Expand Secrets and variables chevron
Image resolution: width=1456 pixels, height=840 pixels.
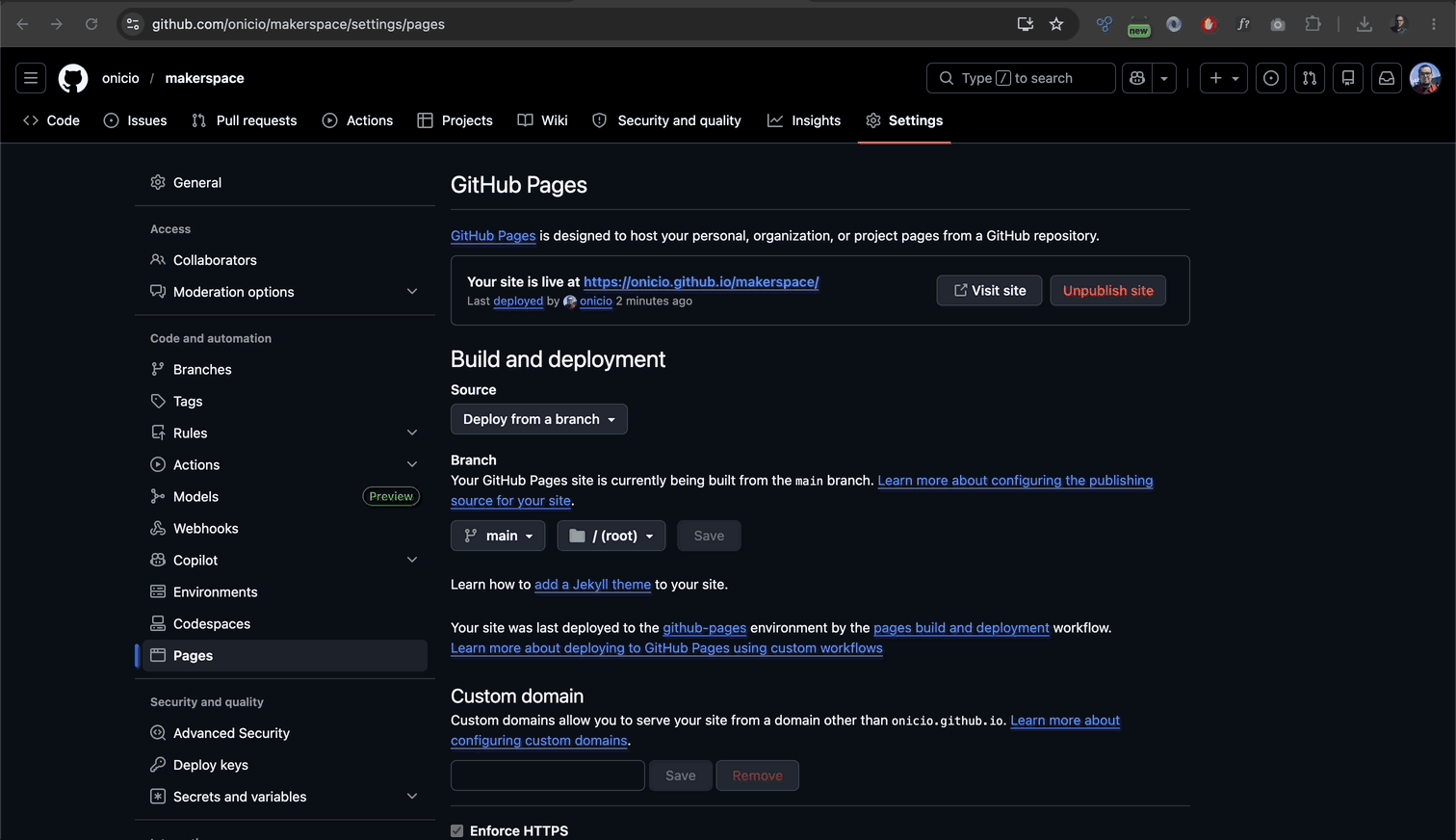point(412,797)
